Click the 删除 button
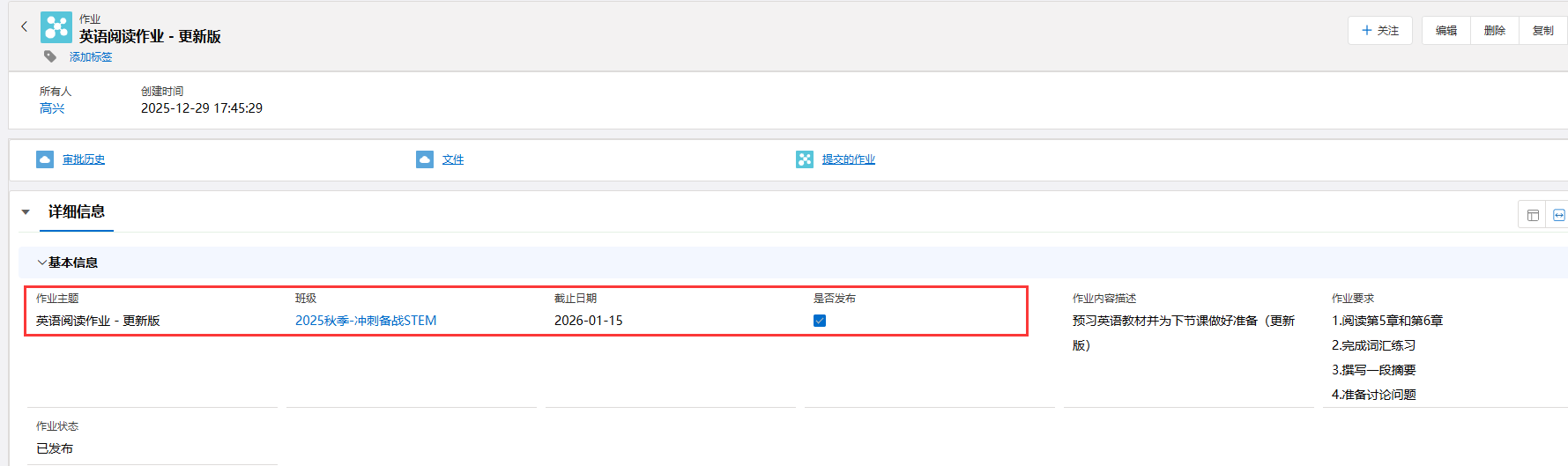Image resolution: width=1568 pixels, height=466 pixels. point(1495,30)
